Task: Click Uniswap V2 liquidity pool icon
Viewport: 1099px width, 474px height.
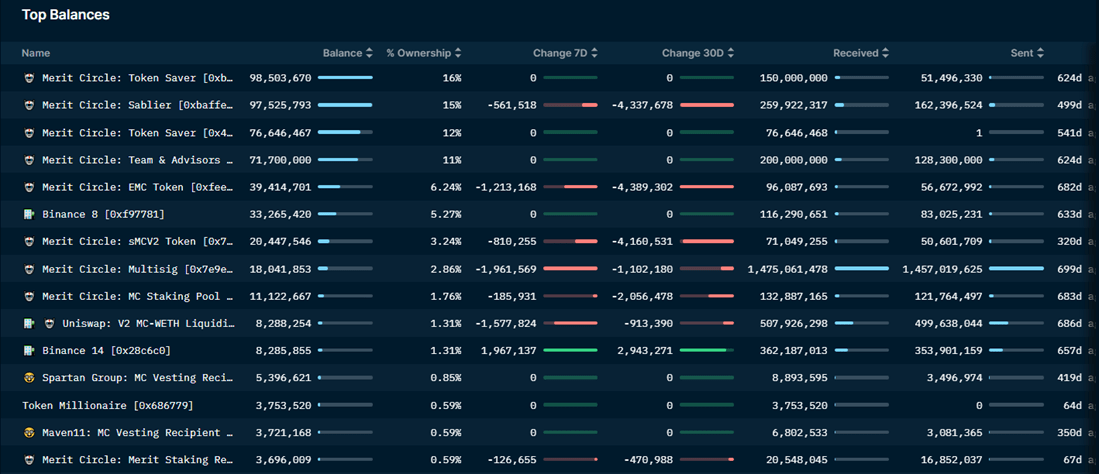Action: pos(49,324)
